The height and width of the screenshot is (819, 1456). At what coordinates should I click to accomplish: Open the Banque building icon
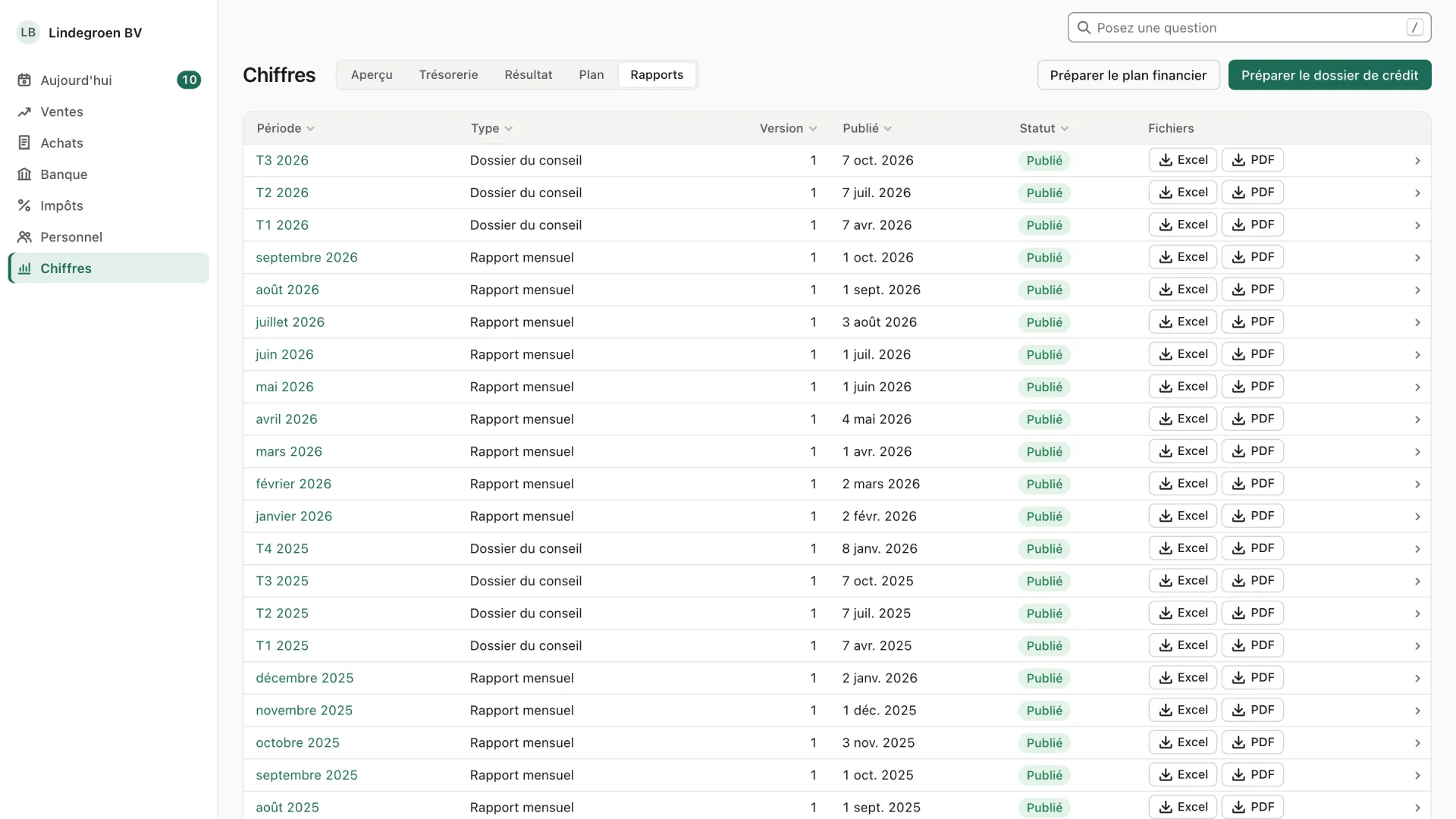tap(24, 174)
